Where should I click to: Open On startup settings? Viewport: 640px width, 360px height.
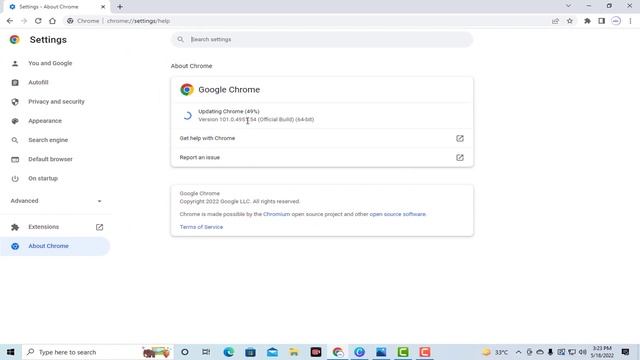tap(43, 178)
